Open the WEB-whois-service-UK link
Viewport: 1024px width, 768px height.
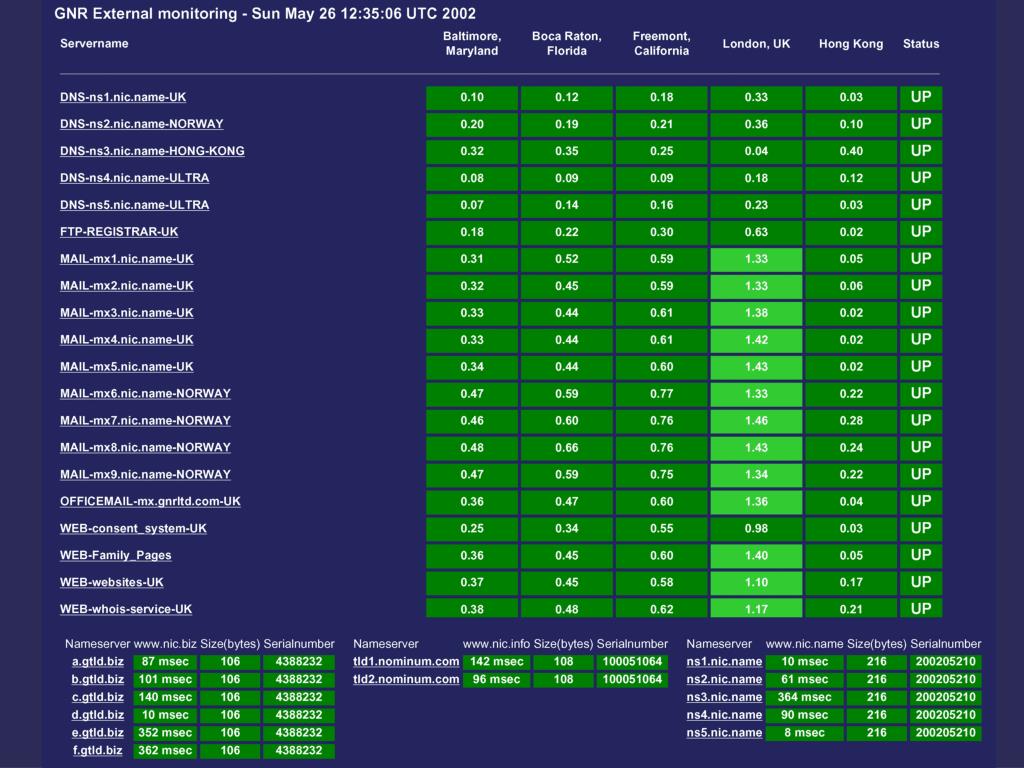click(126, 609)
